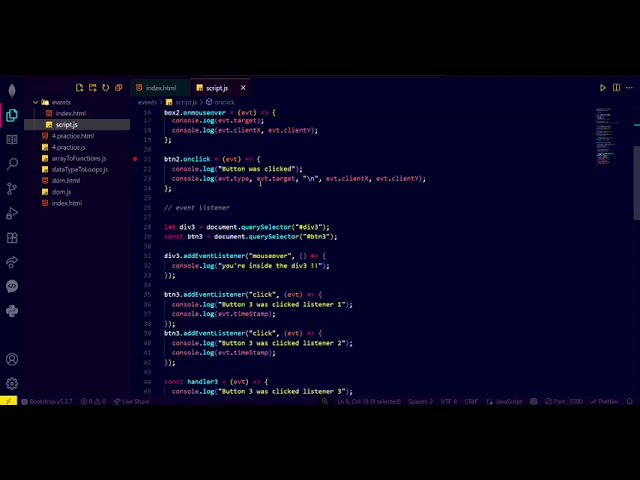Open dom.html in the Explorer
The width and height of the screenshot is (640, 480).
click(66, 180)
